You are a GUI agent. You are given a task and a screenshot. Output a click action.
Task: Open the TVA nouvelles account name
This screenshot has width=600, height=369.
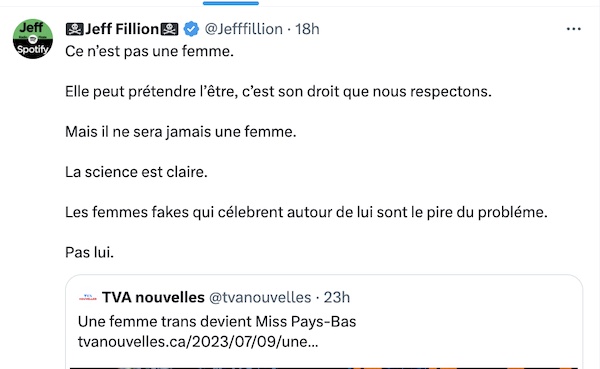tap(153, 297)
